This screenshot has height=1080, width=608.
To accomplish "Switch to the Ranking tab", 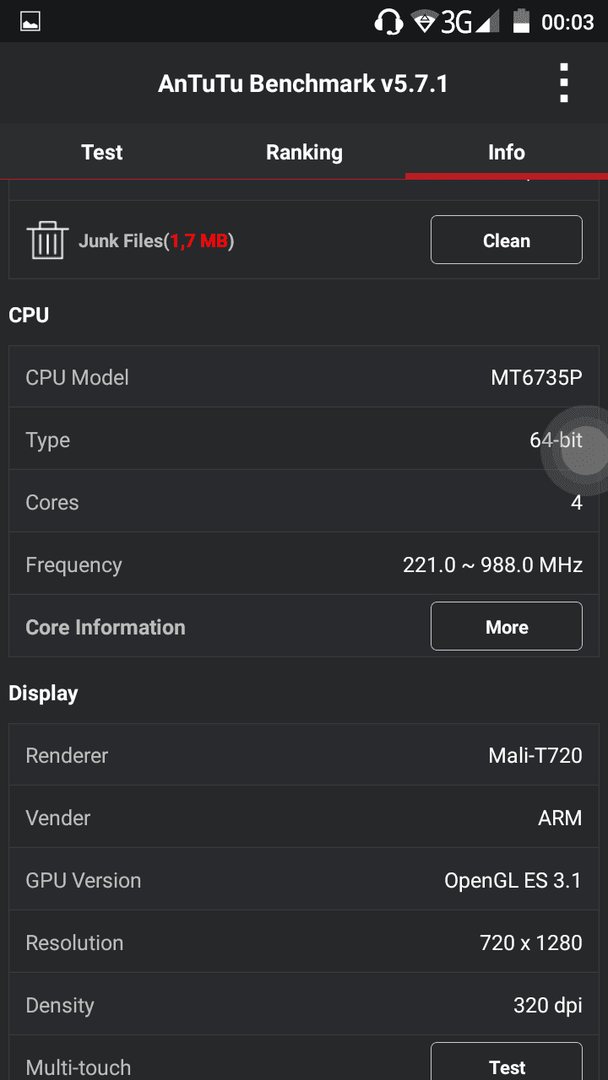I will coord(304,152).
